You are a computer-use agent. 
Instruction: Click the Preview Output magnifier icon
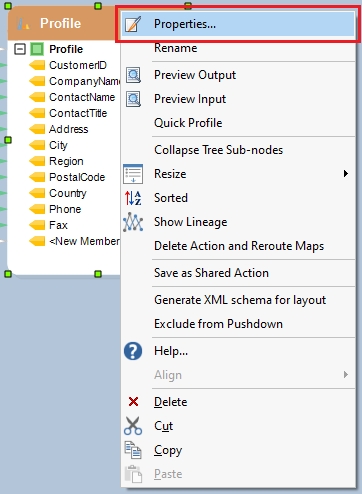(133, 75)
